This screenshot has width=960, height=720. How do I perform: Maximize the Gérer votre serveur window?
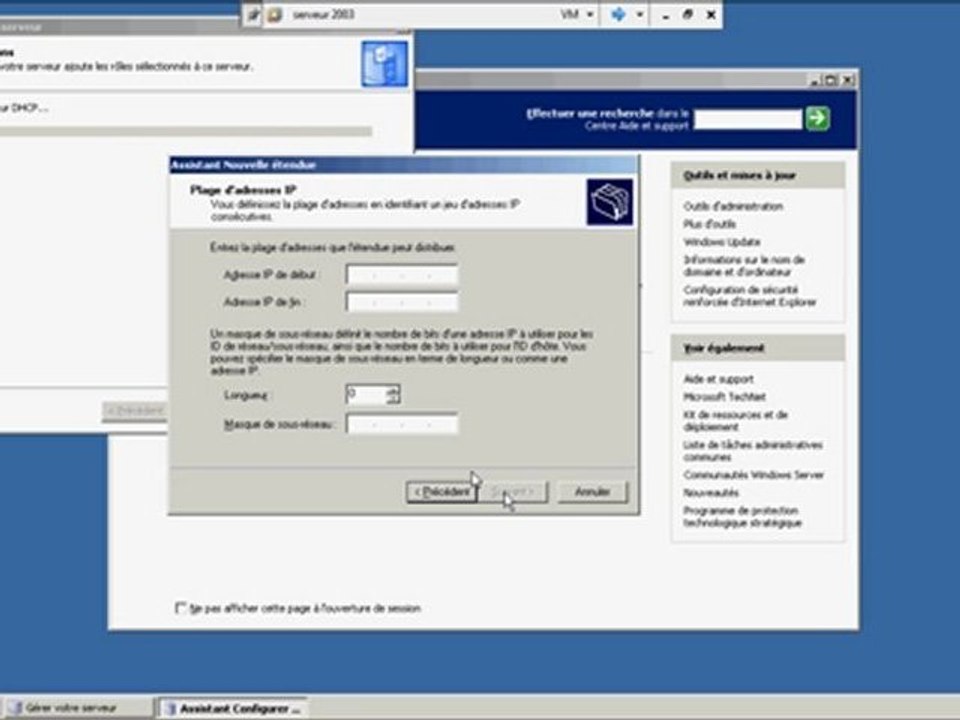coord(830,80)
